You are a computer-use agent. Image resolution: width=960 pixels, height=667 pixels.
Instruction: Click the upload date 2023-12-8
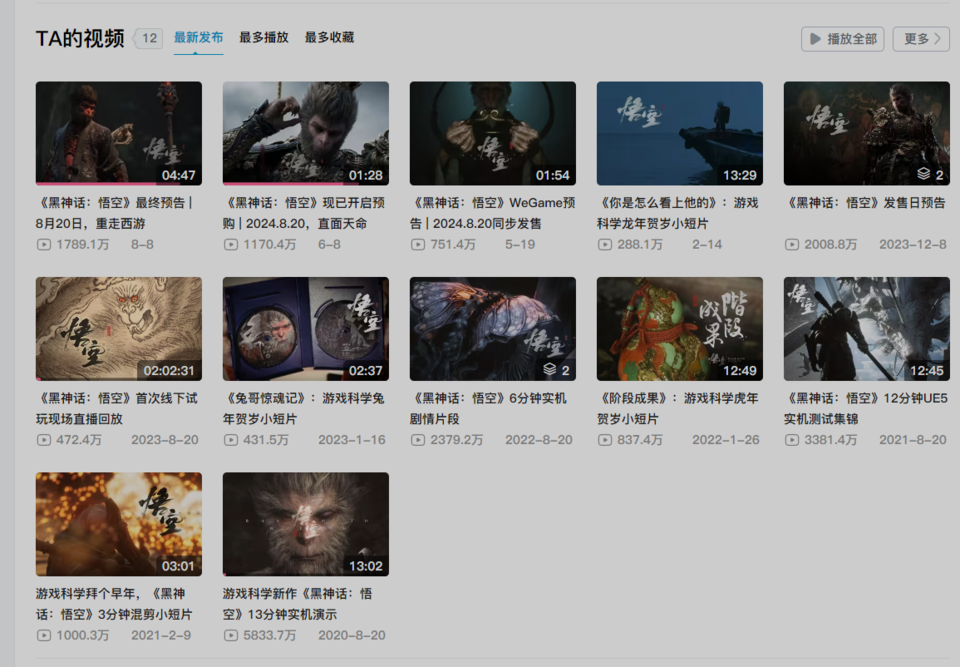[913, 244]
